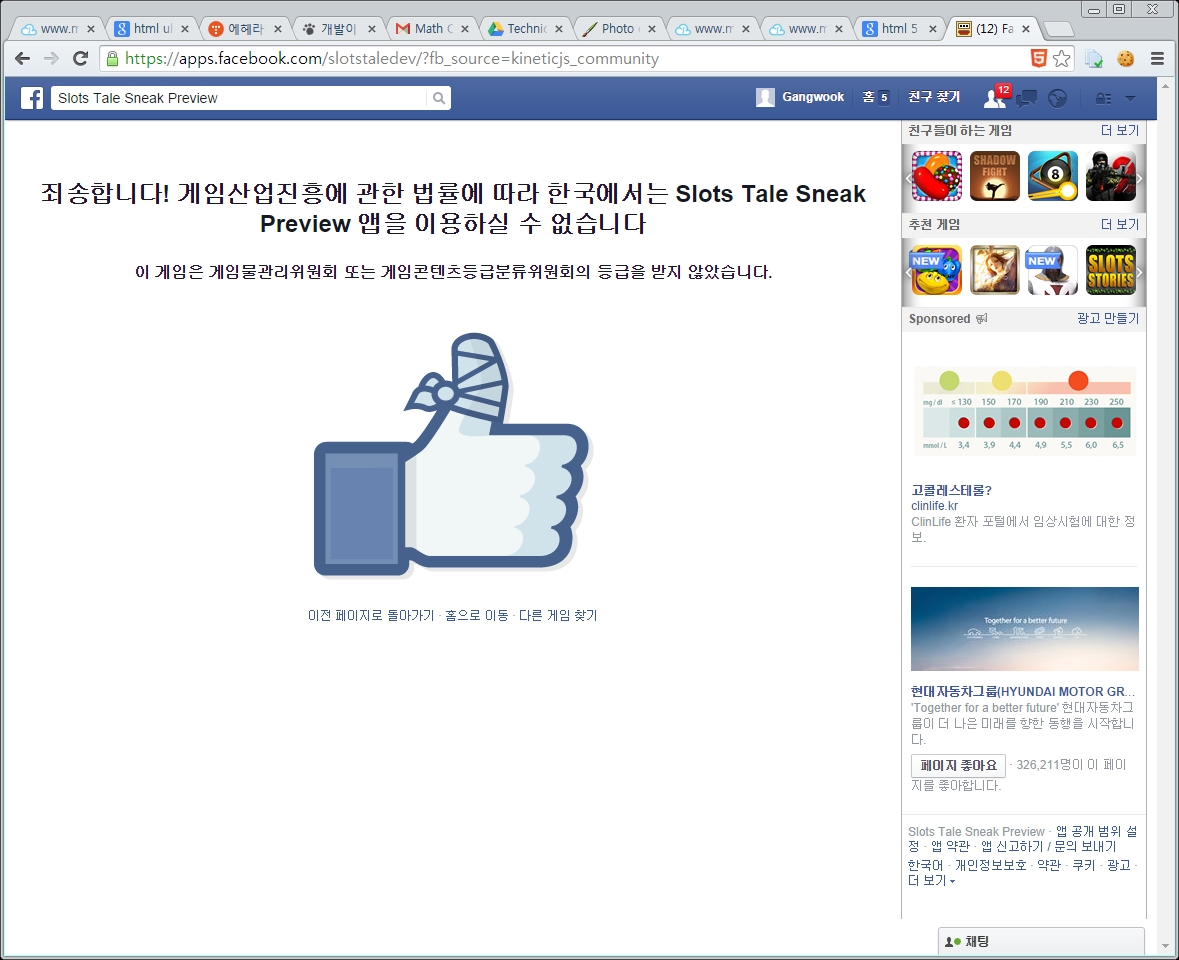Click 친구 찾기 in header
1179x960 pixels.
coord(934,97)
